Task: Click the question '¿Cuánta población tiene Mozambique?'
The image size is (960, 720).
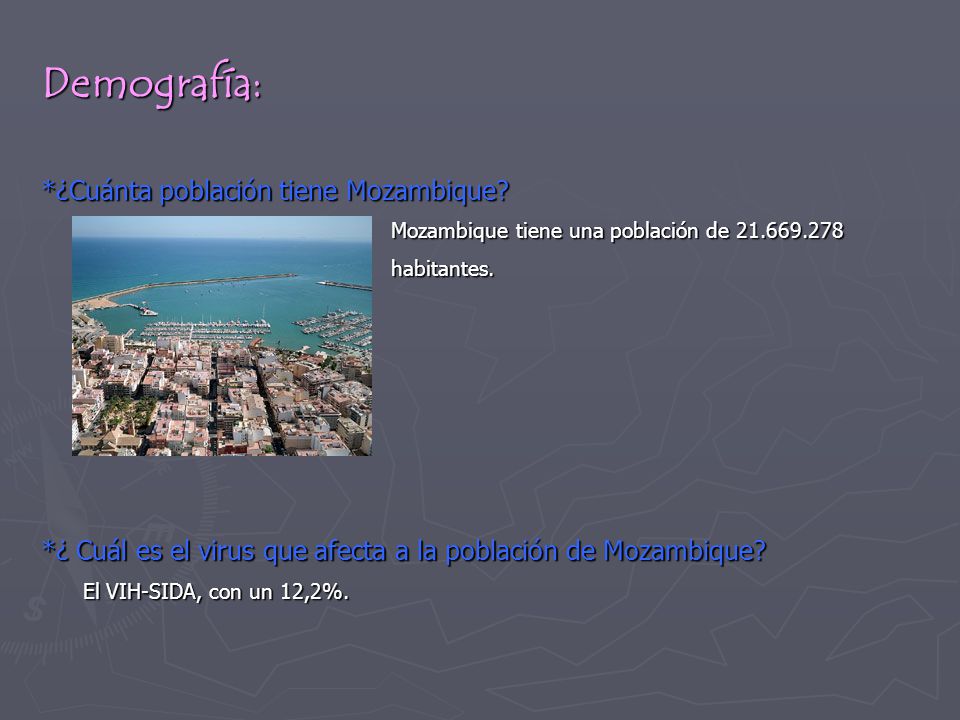Action: tap(276, 191)
